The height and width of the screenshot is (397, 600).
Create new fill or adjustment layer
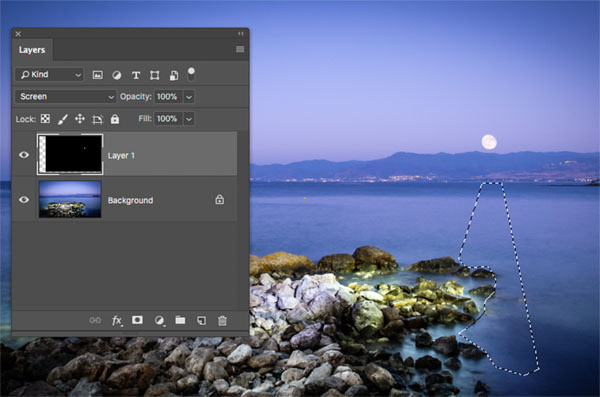[x=160, y=320]
